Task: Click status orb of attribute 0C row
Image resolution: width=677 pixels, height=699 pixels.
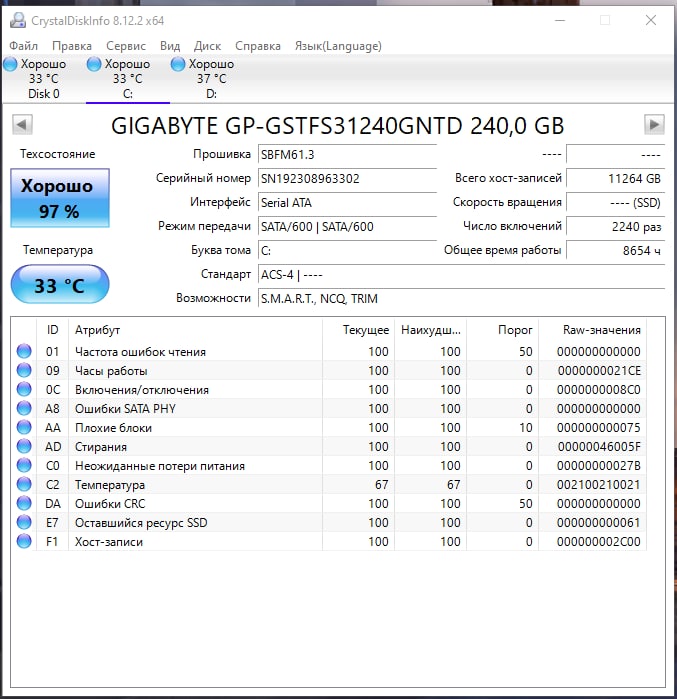Action: tap(24, 389)
